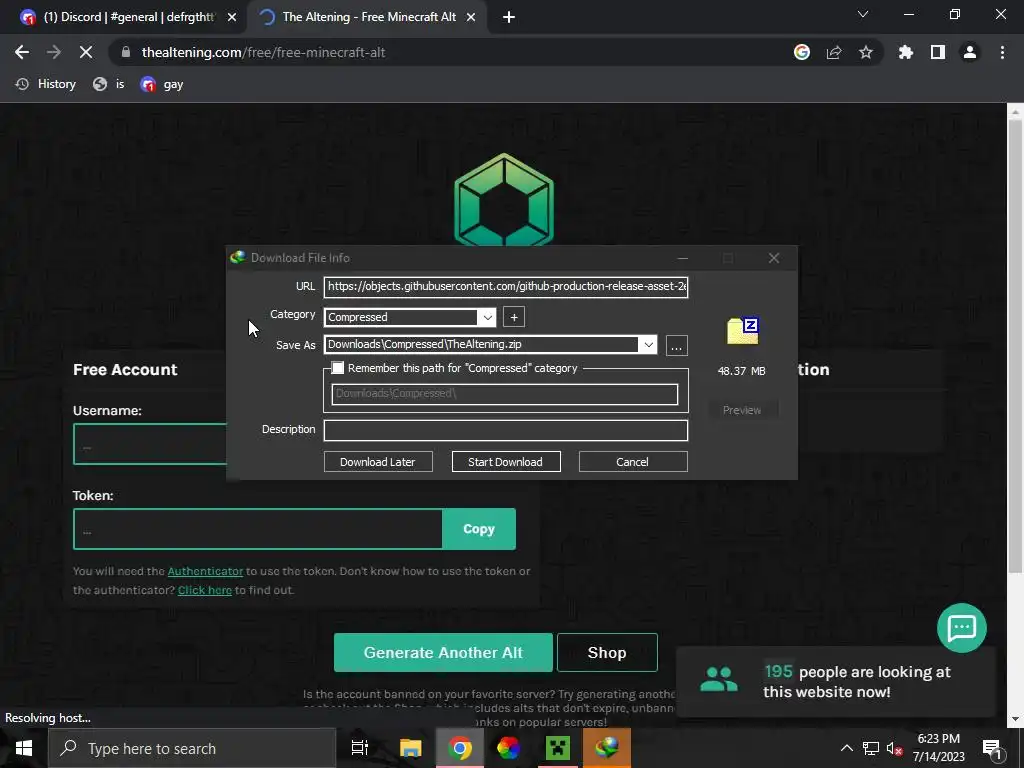1024x768 pixels.
Task: Open the notification center icon
Action: pyautogui.click(x=992, y=748)
